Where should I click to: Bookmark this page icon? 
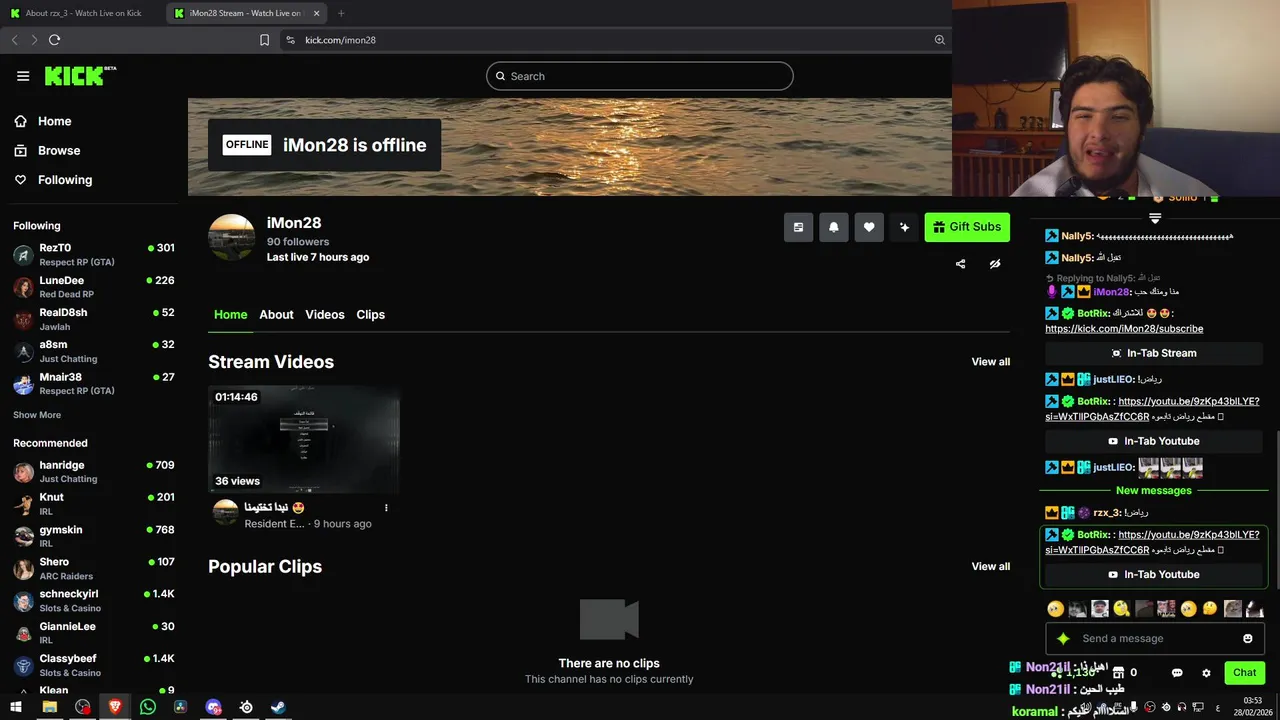click(x=264, y=40)
